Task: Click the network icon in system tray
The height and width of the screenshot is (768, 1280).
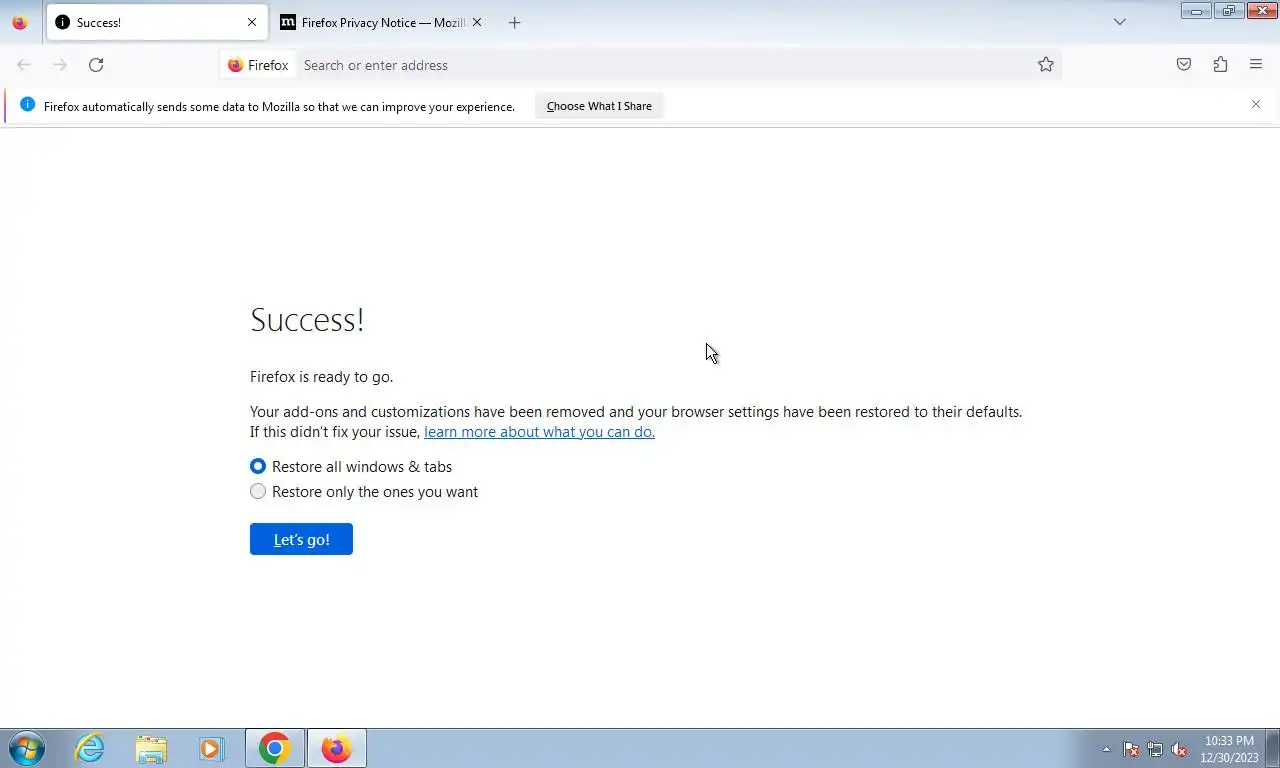Action: 1155,749
